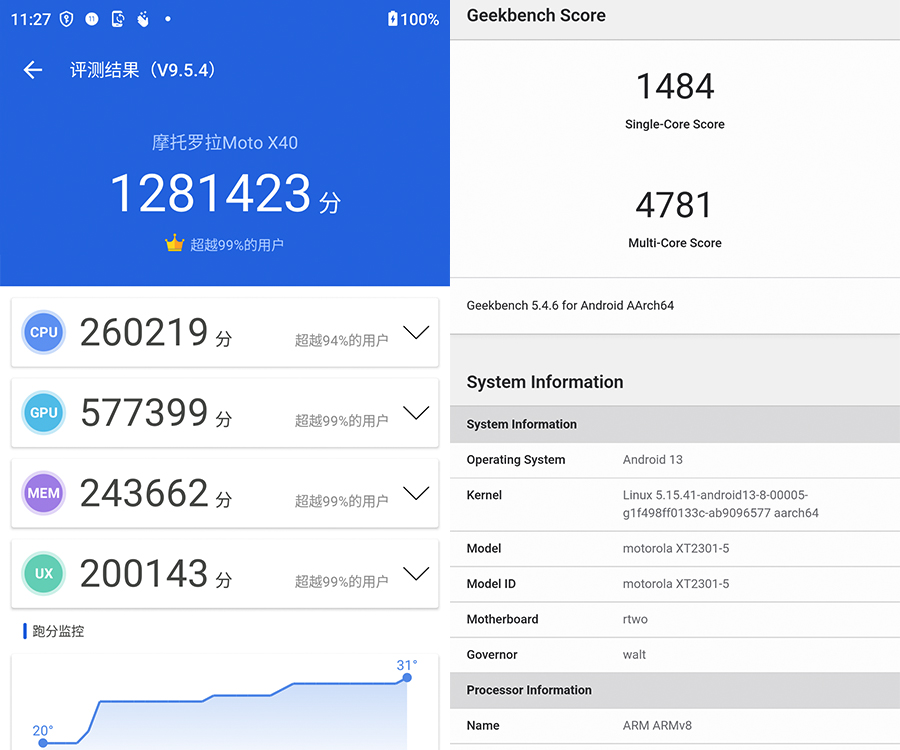Tap the MEM score 243662

[144, 493]
